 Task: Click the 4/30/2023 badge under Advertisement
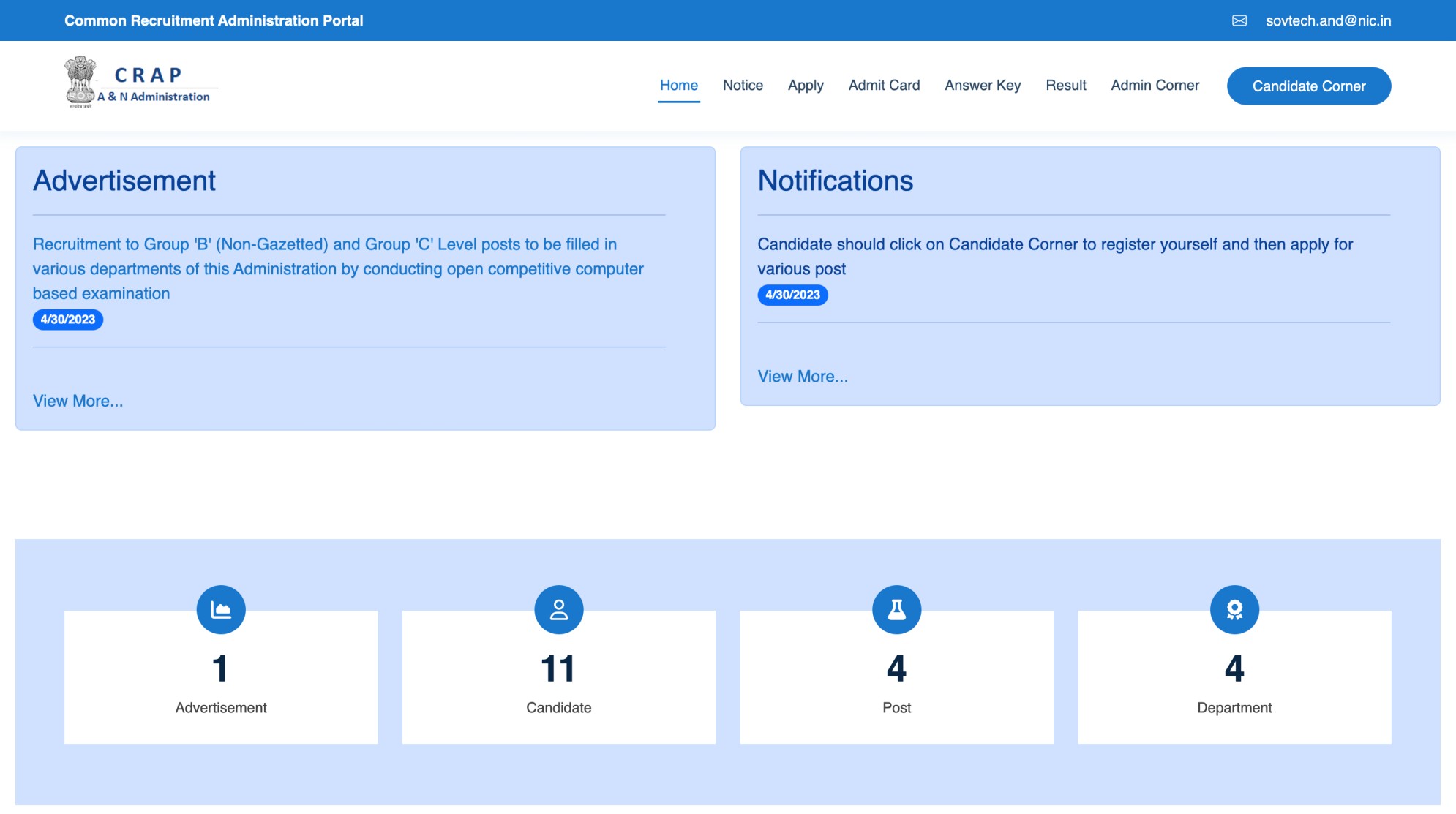click(x=68, y=320)
